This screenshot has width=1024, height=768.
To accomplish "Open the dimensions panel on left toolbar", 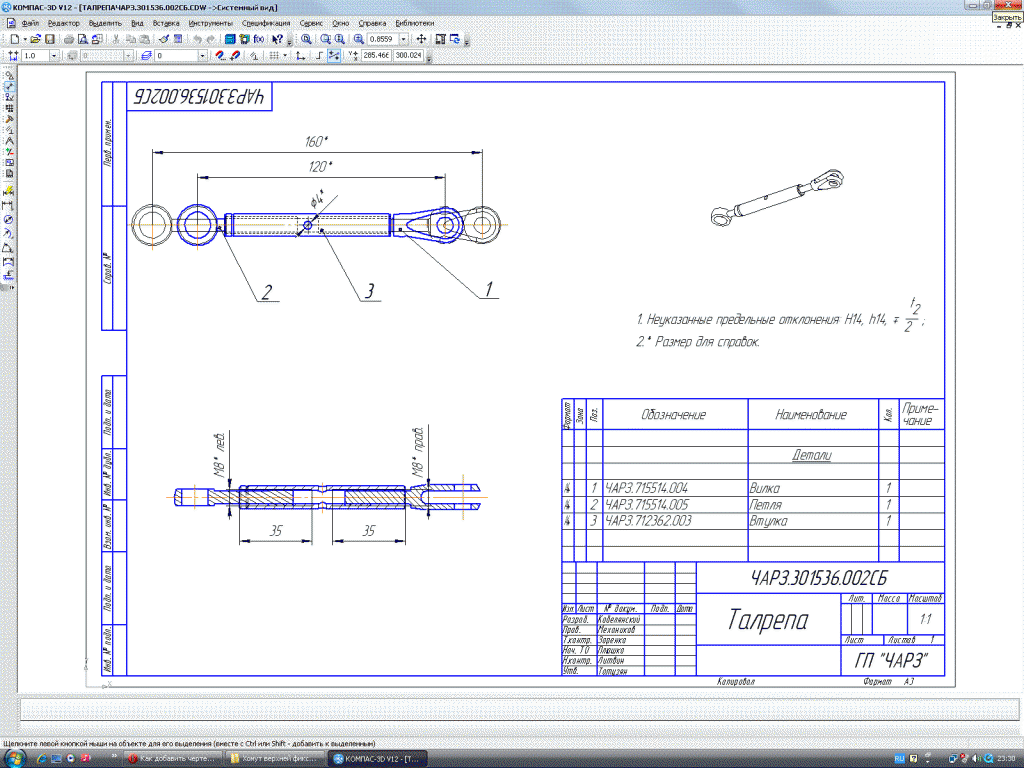I will (x=9, y=86).
